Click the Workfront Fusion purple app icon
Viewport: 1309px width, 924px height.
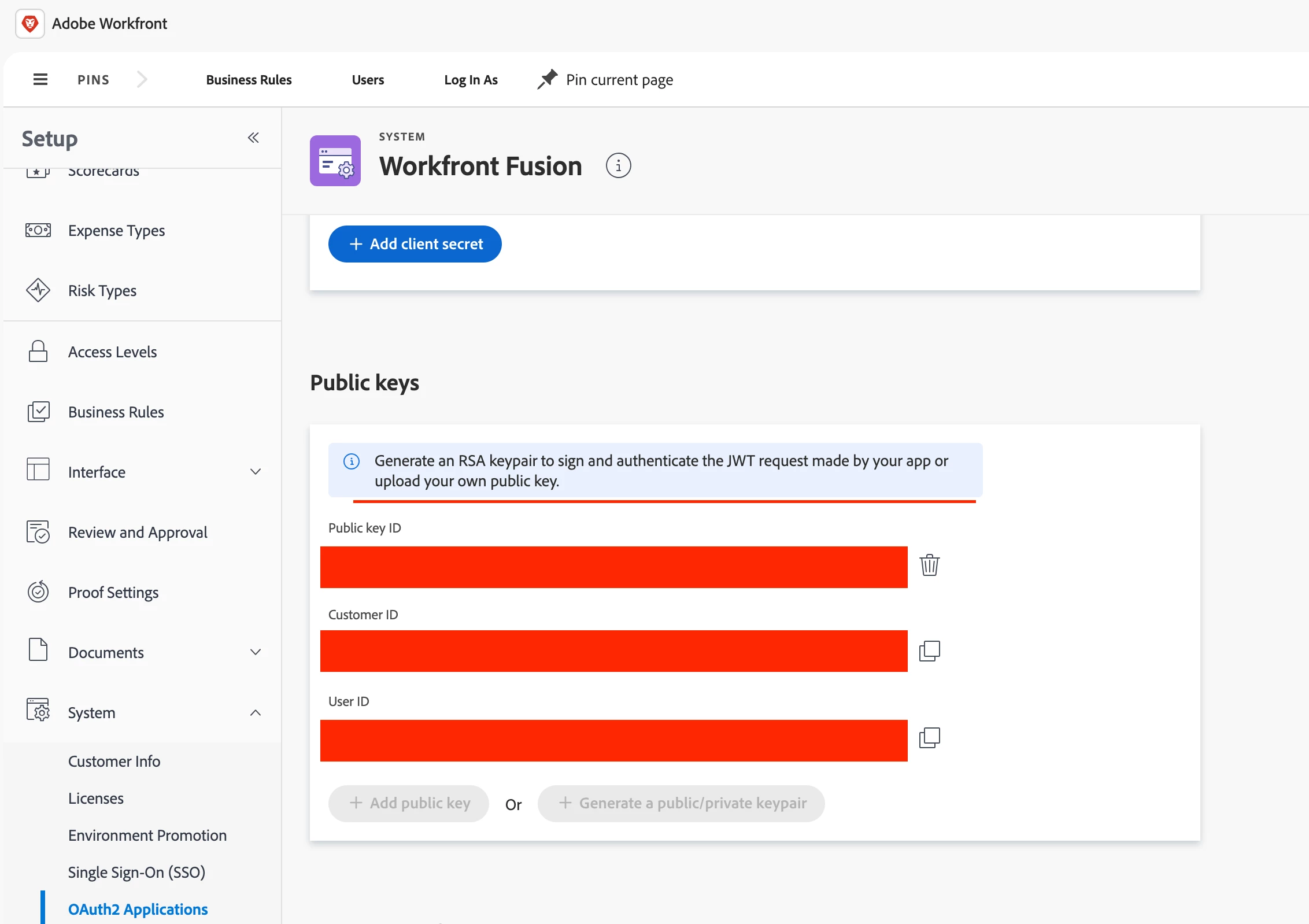pyautogui.click(x=335, y=161)
